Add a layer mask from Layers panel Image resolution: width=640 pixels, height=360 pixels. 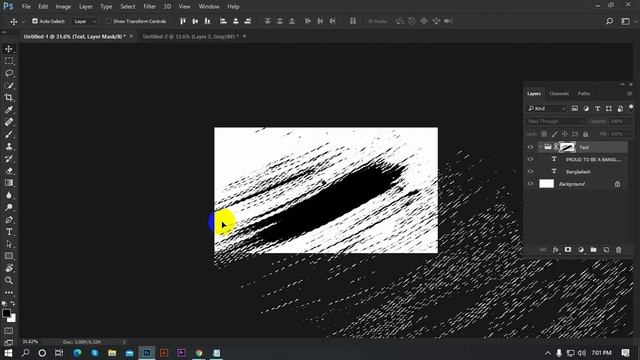[568, 250]
